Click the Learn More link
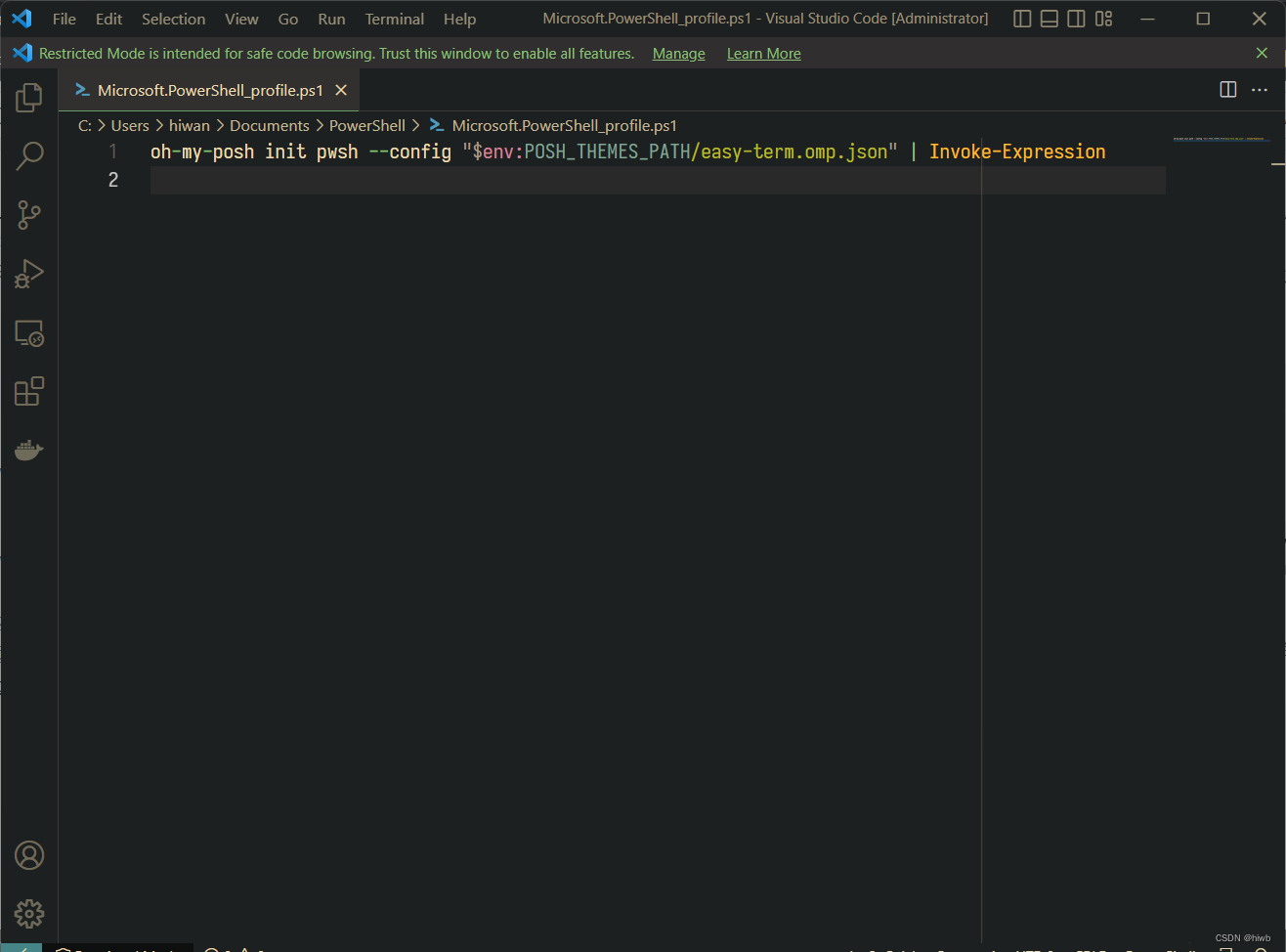This screenshot has height=952, width=1286. (764, 54)
